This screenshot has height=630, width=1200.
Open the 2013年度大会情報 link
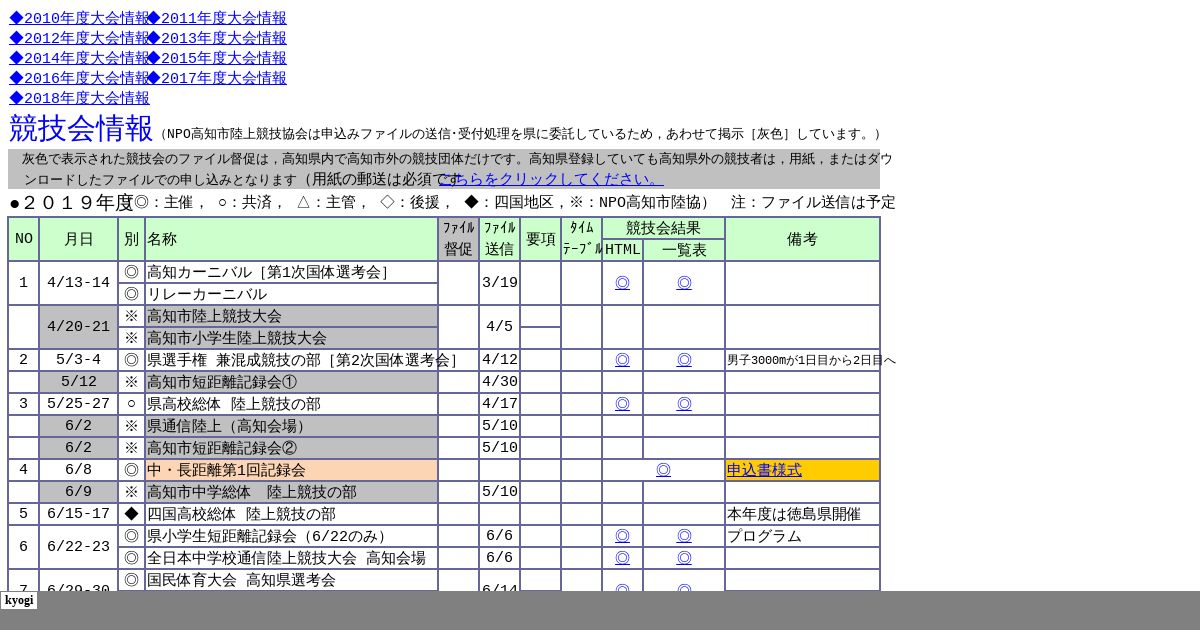[217, 38]
